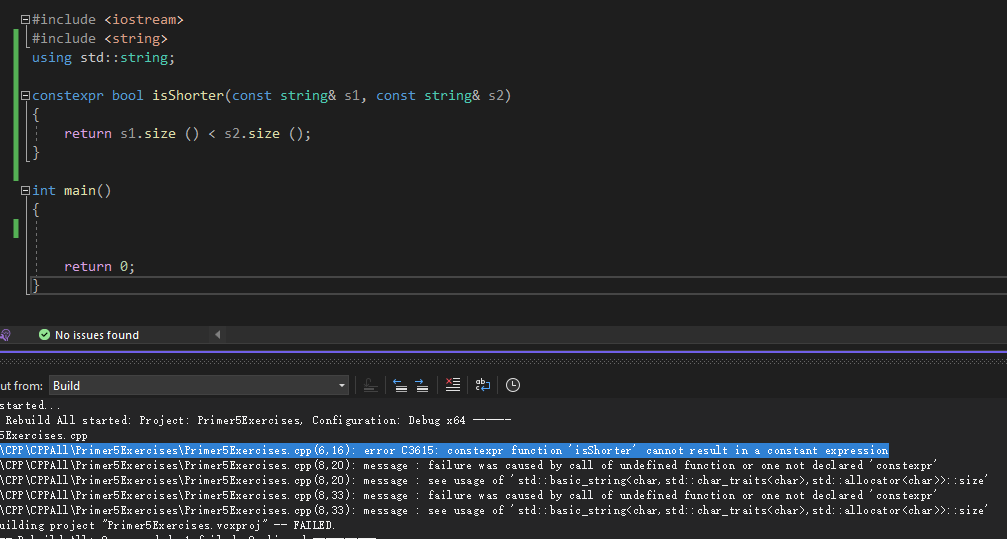
Task: Toggle word wrap in Output pane
Action: point(482,385)
